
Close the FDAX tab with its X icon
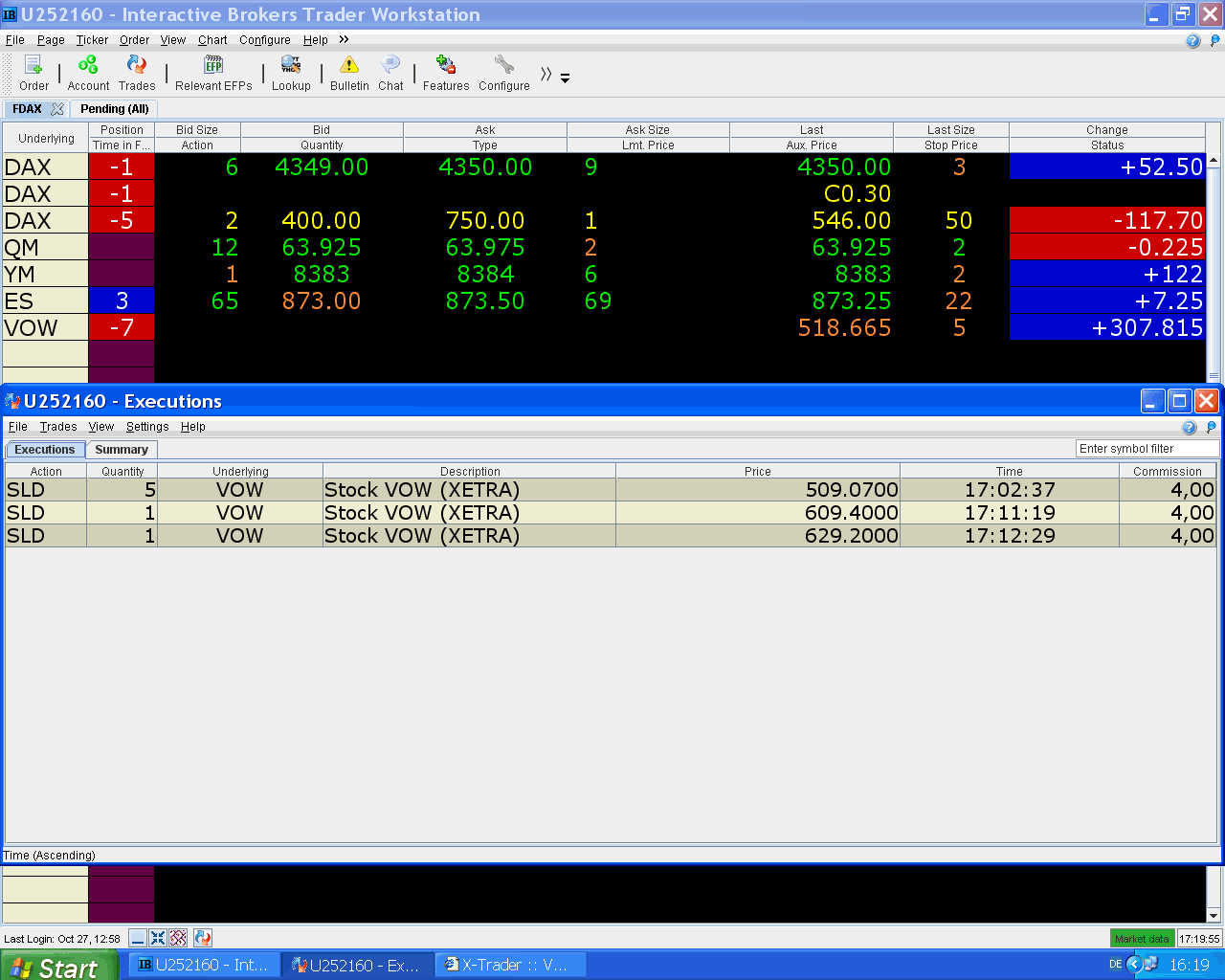[x=57, y=109]
